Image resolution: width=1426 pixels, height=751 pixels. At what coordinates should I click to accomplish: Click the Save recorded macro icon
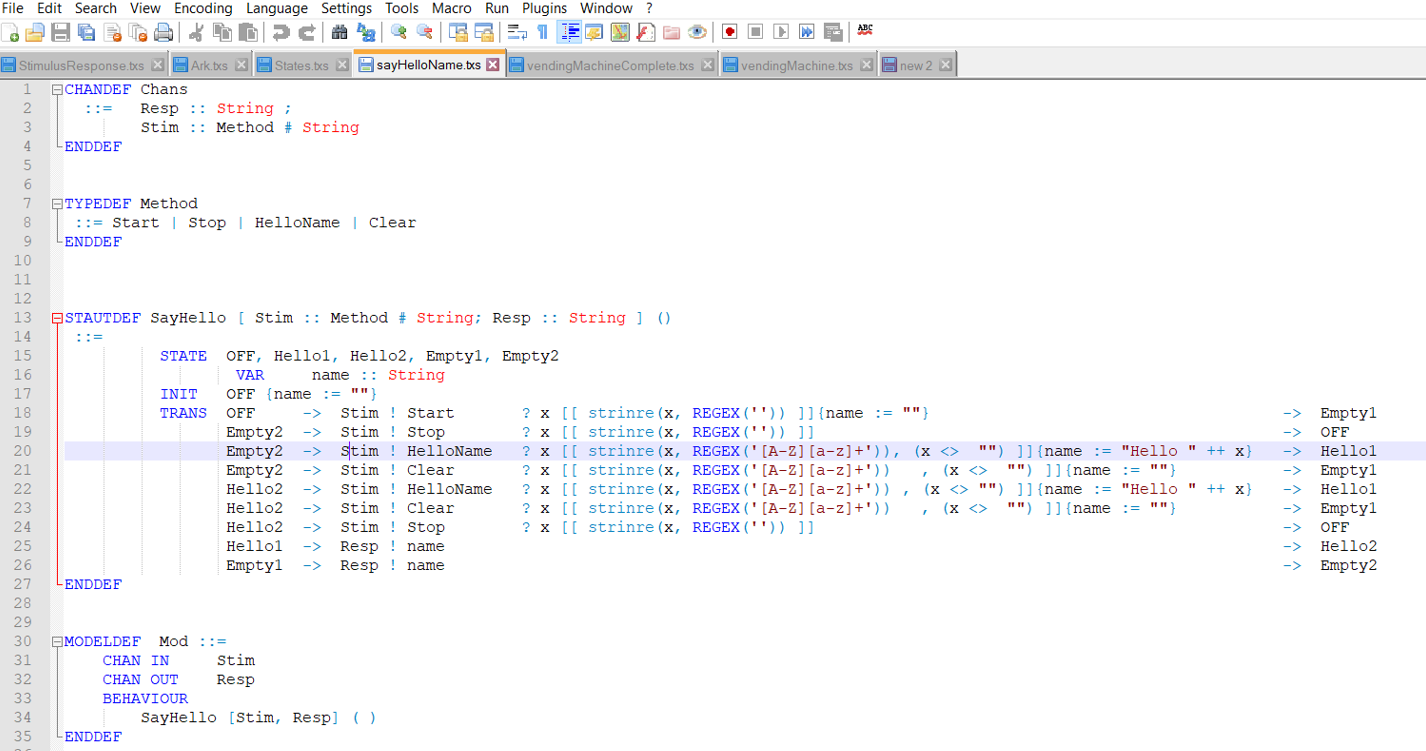pos(833,33)
